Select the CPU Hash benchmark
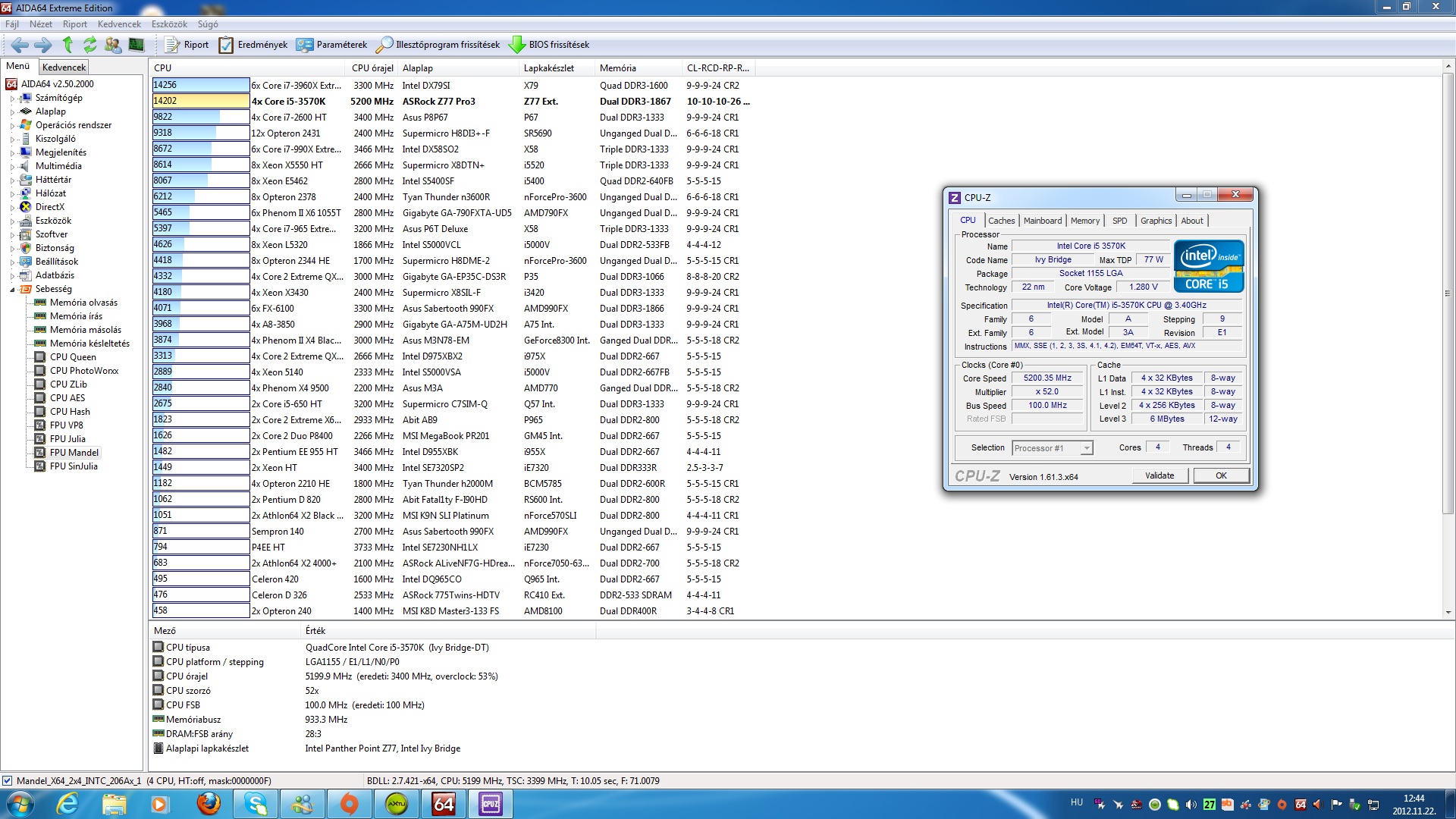The height and width of the screenshot is (819, 1456). [x=70, y=412]
